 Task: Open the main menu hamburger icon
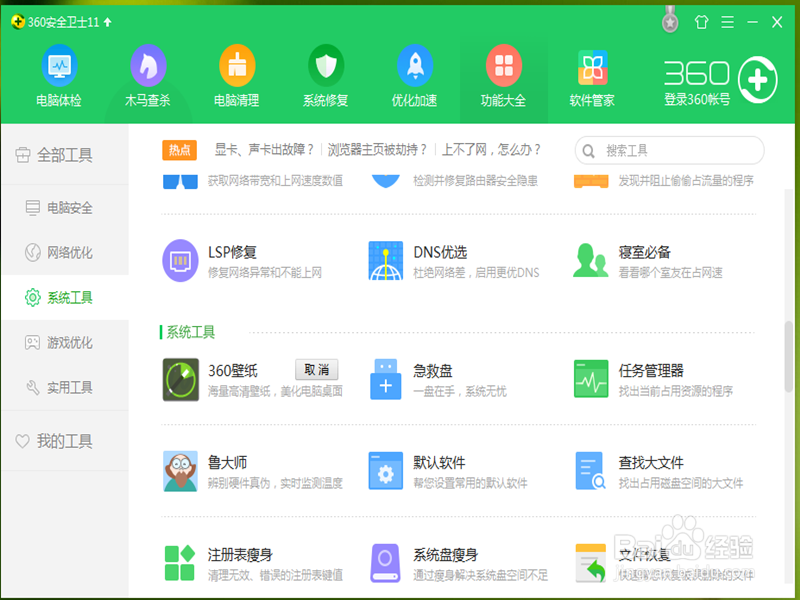[x=728, y=22]
